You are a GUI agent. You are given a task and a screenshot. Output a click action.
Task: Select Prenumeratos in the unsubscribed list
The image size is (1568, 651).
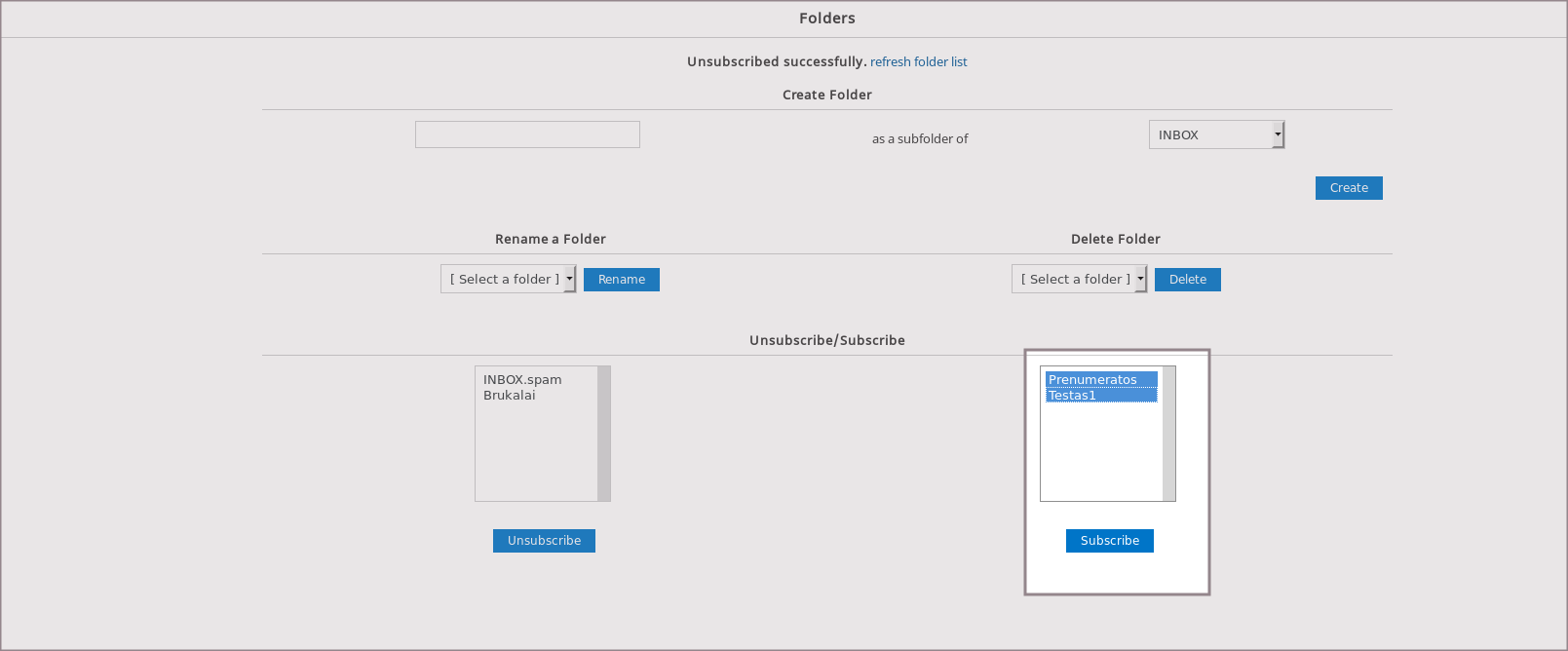[x=1093, y=380]
